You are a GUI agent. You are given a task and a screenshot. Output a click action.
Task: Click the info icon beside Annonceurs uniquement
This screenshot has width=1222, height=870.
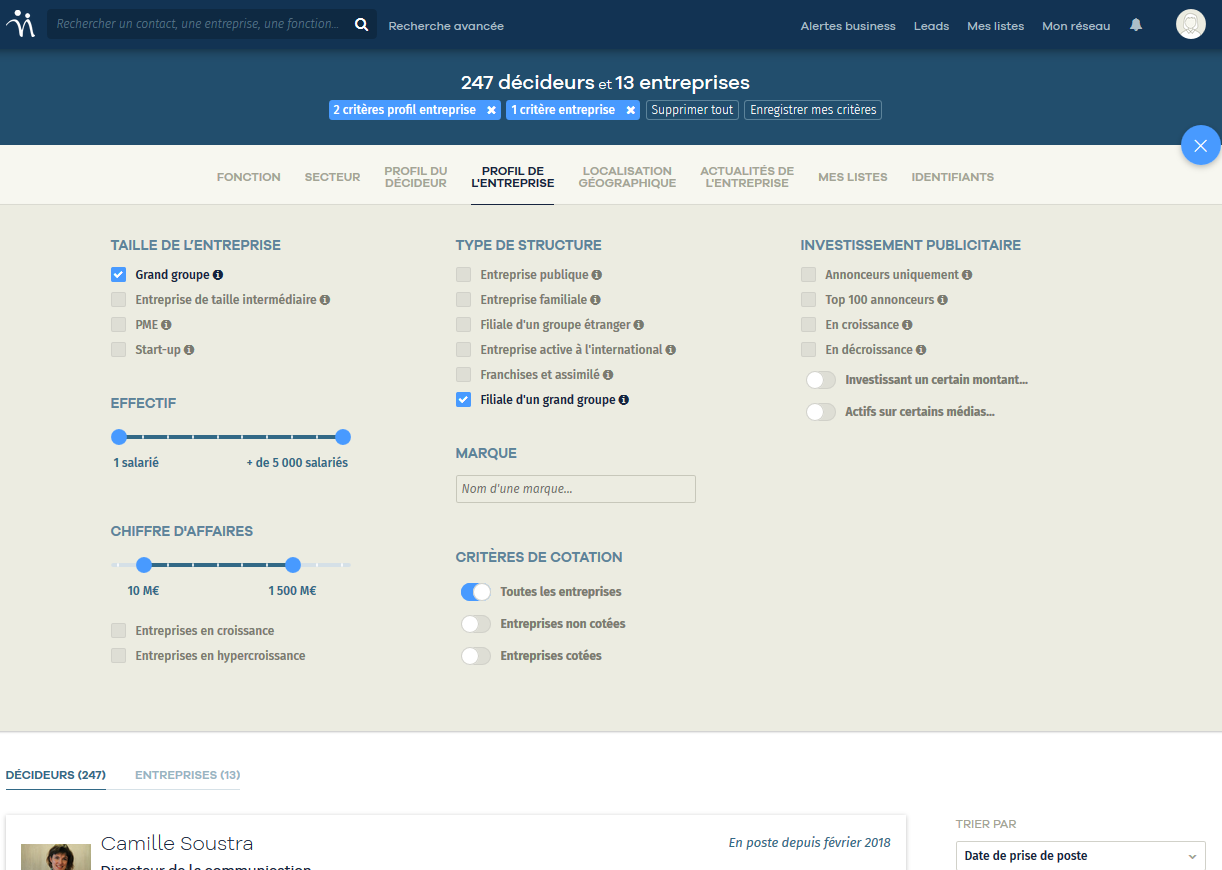pos(969,274)
